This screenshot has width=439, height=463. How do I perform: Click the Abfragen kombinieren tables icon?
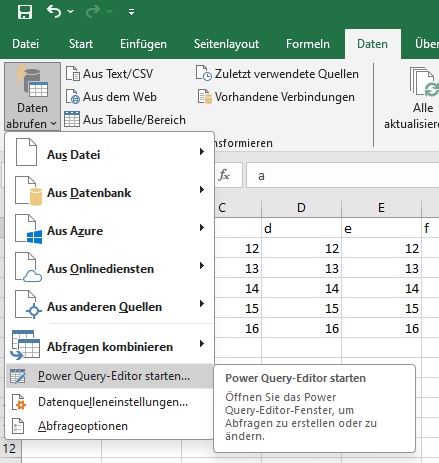click(25, 345)
